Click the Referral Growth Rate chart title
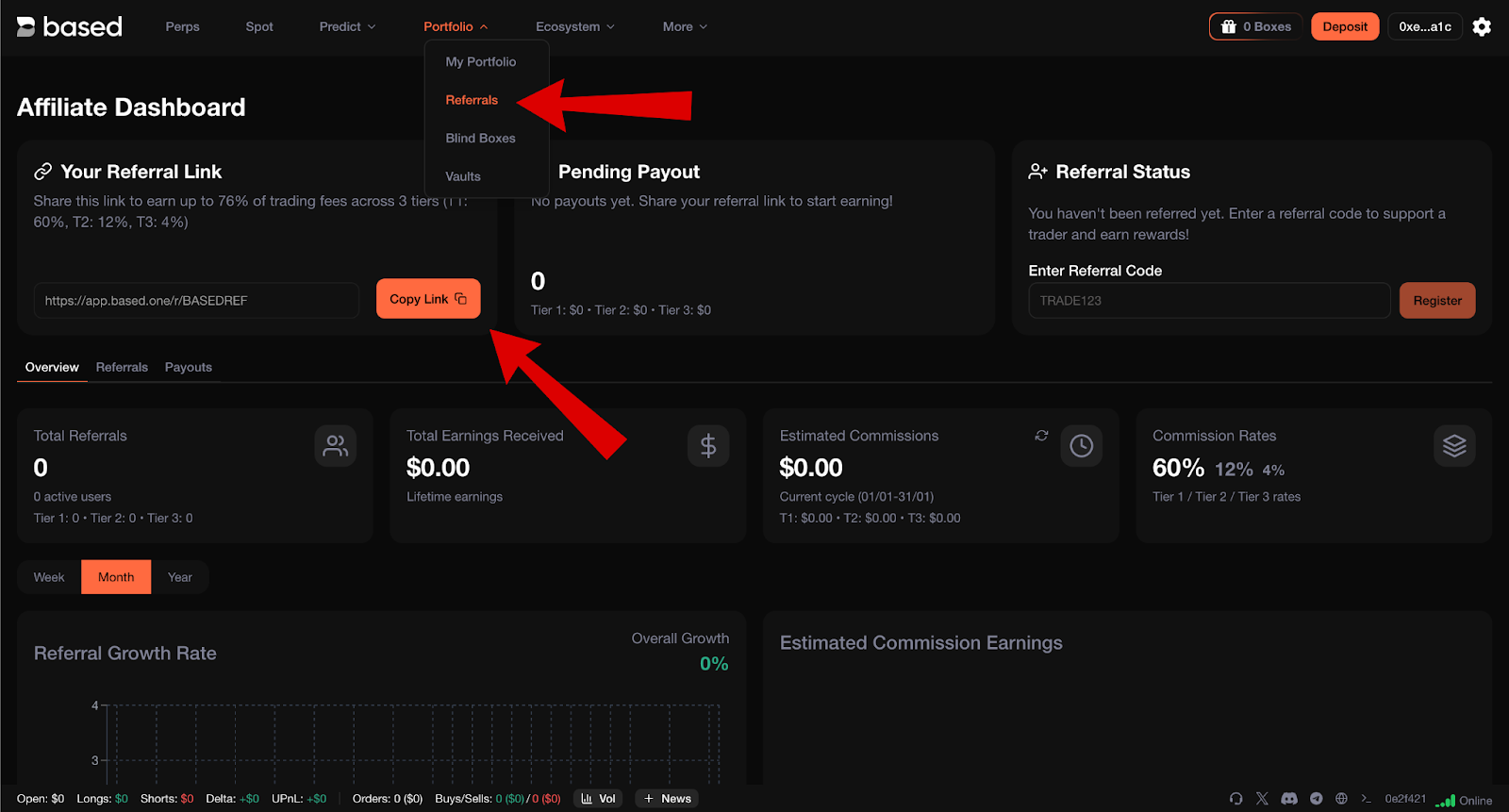This screenshot has width=1509, height=812. tap(125, 654)
